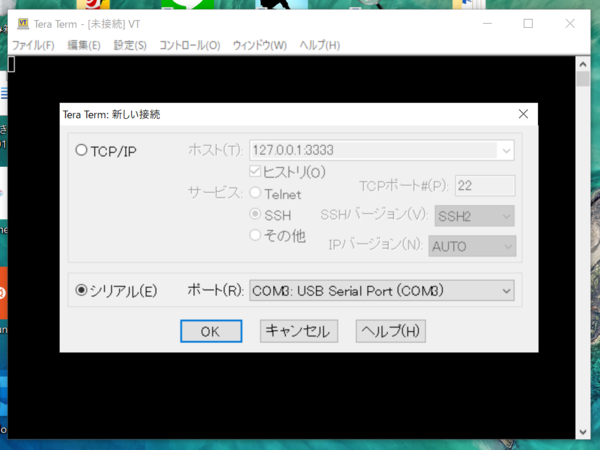Minimize the Tera Term window
This screenshot has width=600, height=450.
pos(487,24)
